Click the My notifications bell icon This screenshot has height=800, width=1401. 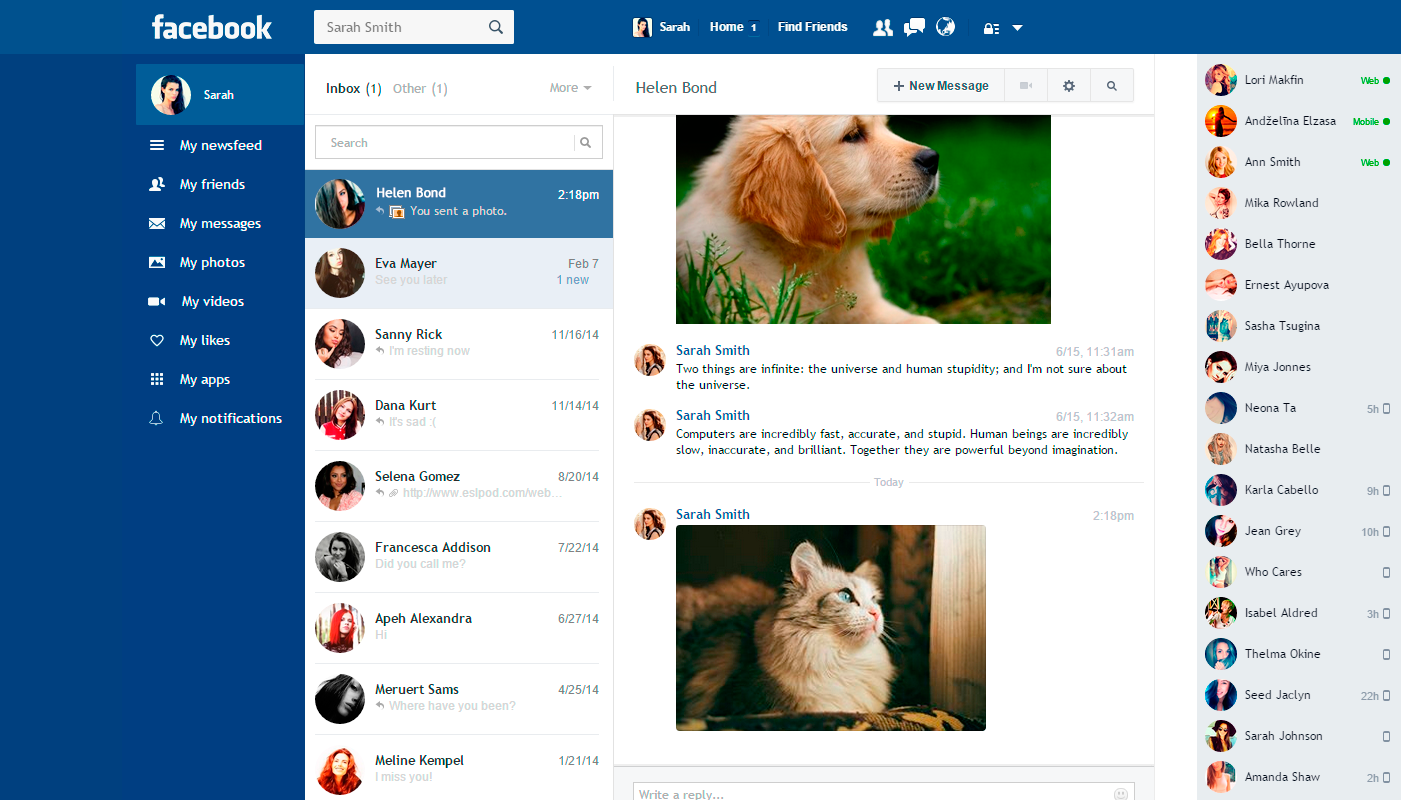pos(156,418)
